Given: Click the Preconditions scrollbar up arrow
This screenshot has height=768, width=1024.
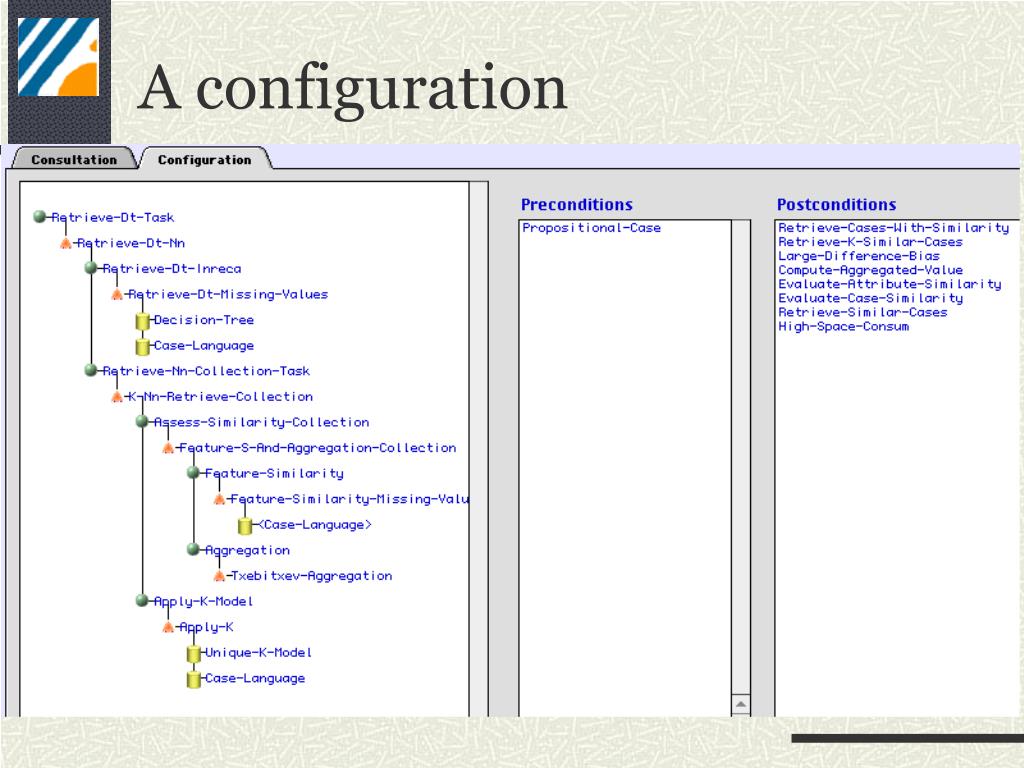Looking at the screenshot, I should pyautogui.click(x=741, y=704).
